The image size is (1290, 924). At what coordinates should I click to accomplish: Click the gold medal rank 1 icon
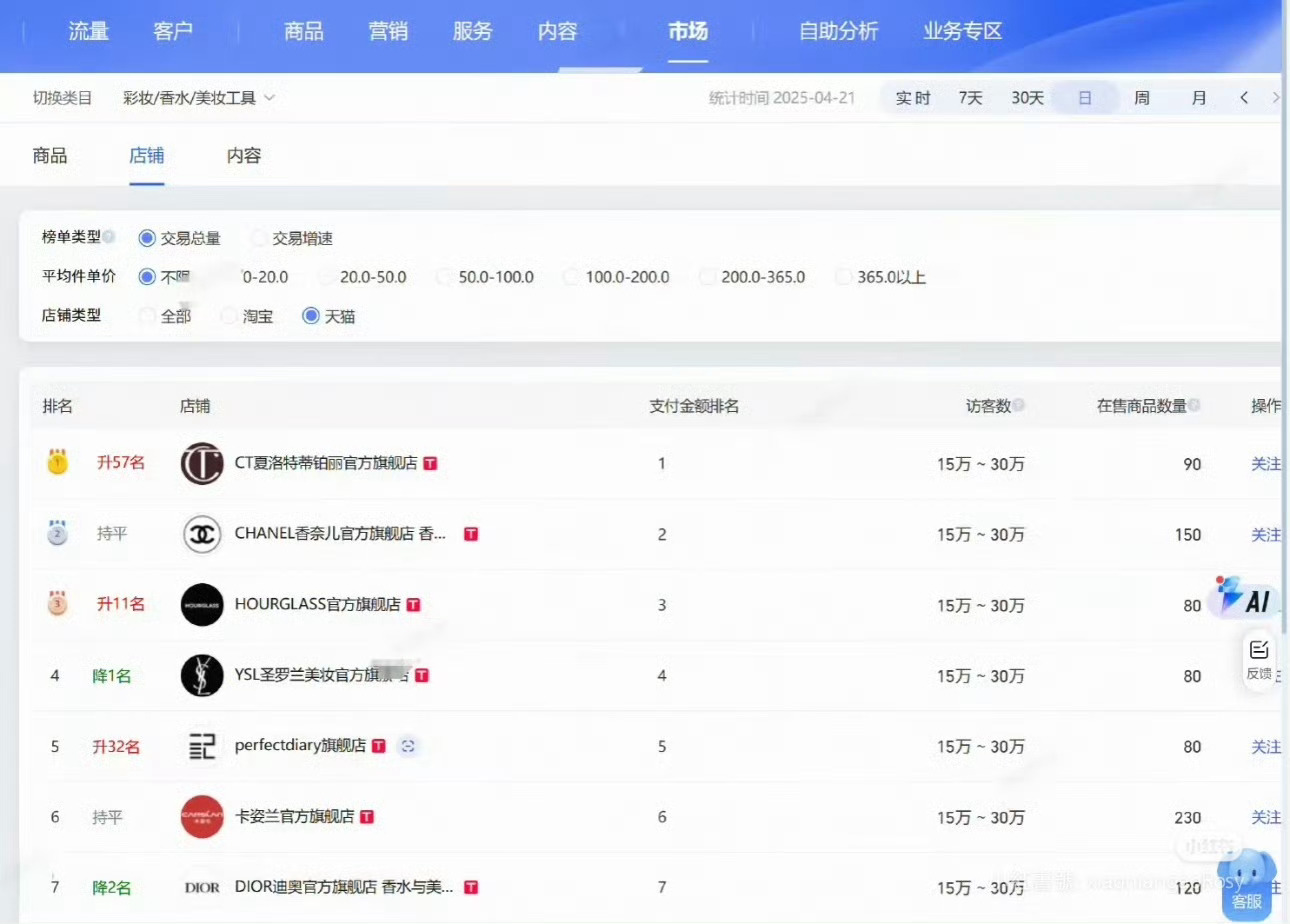click(57, 462)
